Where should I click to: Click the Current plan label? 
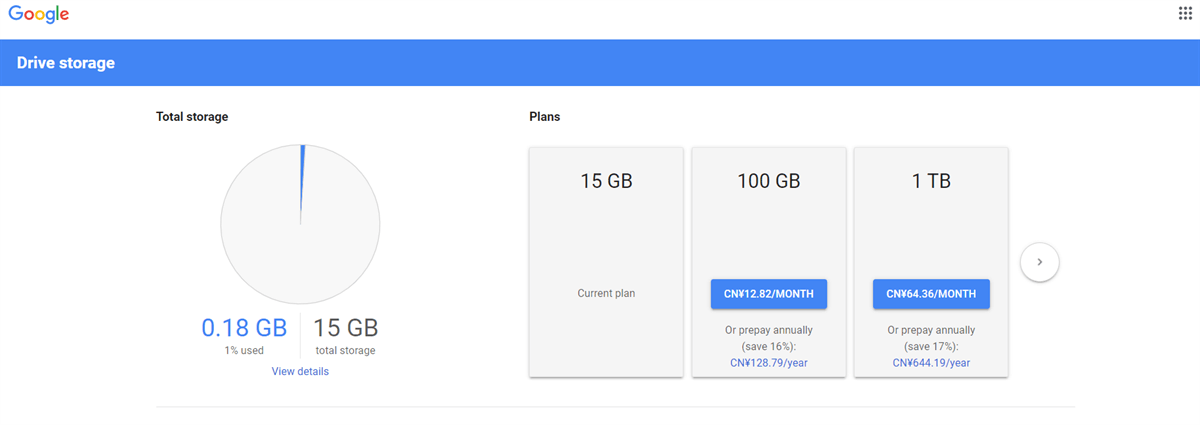606,294
